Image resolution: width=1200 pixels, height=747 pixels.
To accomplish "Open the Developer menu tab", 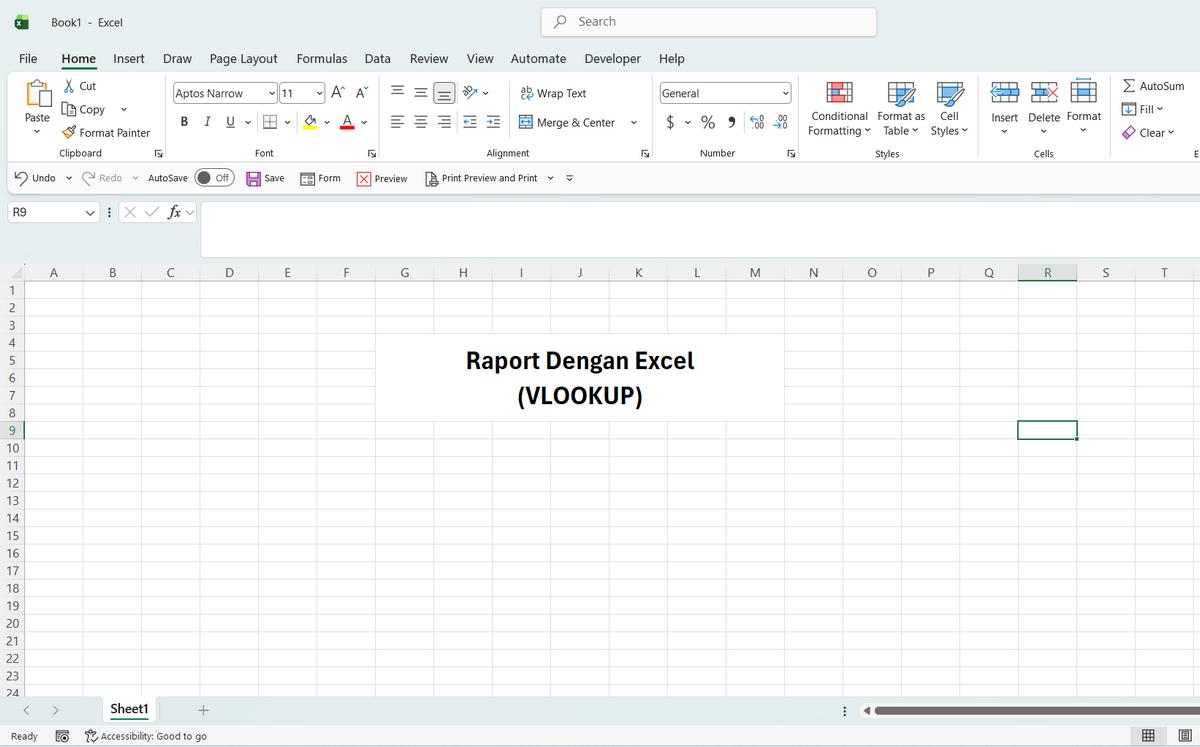I will [x=612, y=58].
